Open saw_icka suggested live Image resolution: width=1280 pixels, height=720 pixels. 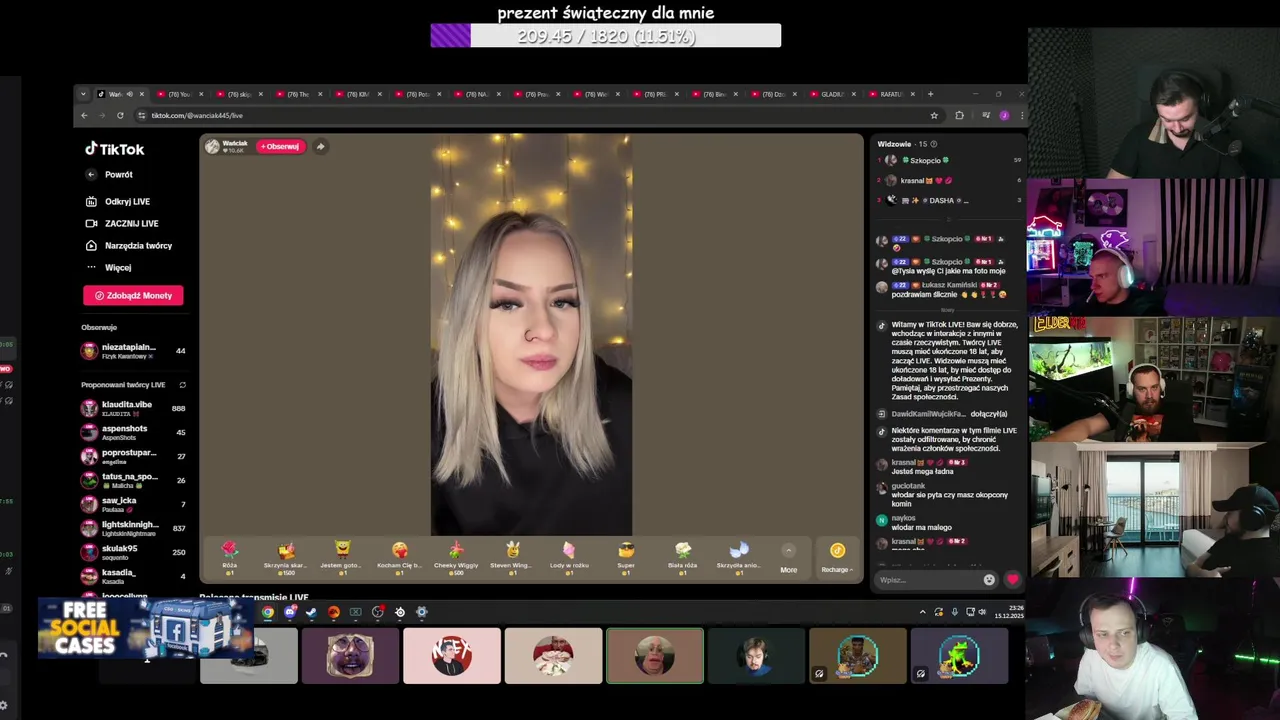(133, 504)
